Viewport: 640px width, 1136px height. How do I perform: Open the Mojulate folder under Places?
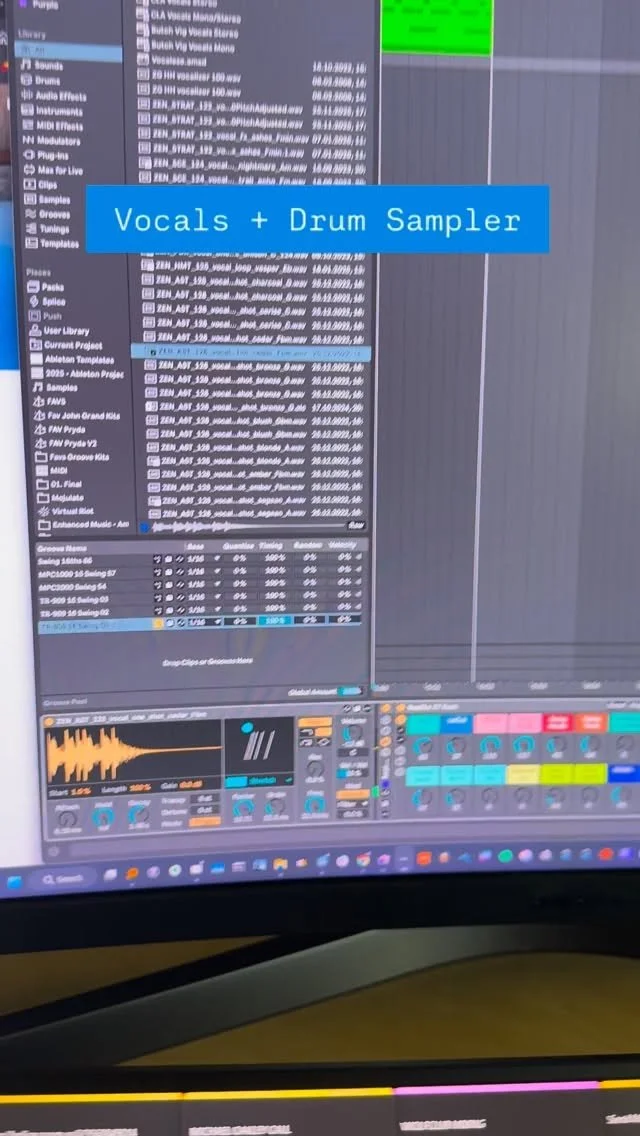point(61,498)
